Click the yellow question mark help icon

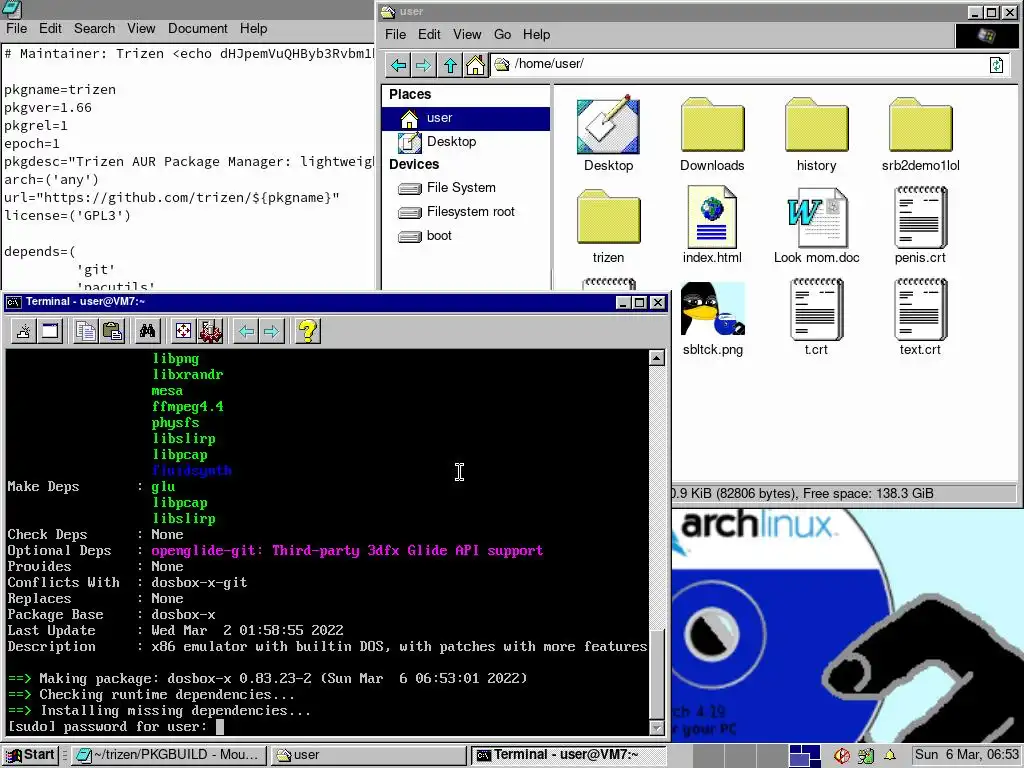point(308,331)
